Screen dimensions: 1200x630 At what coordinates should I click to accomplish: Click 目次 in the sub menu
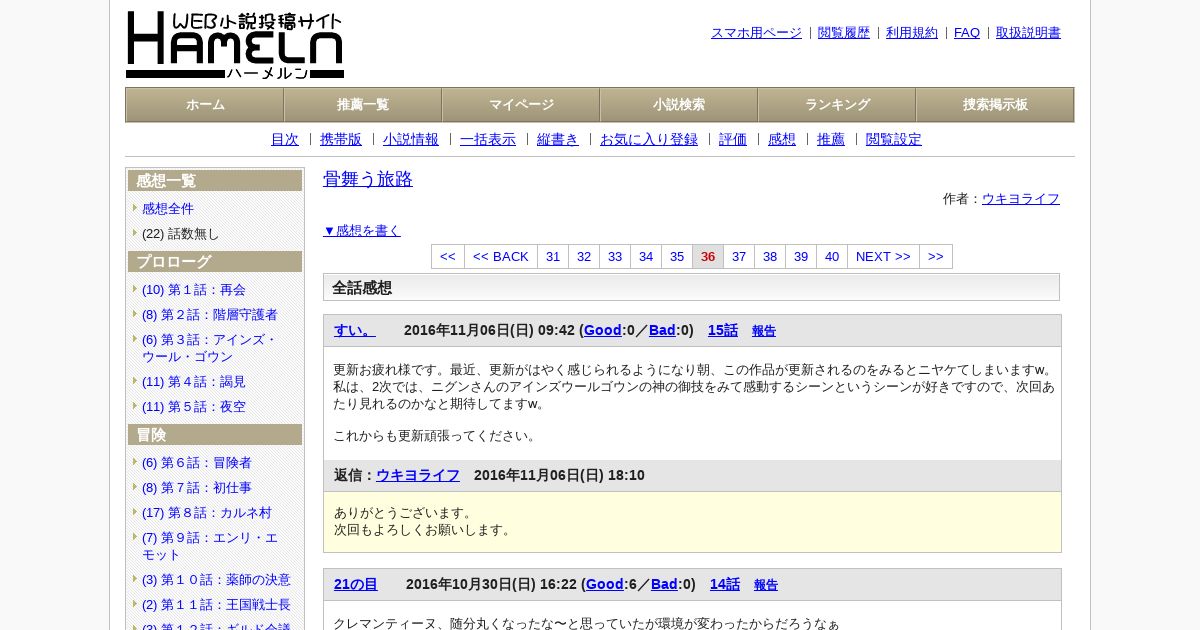(285, 139)
